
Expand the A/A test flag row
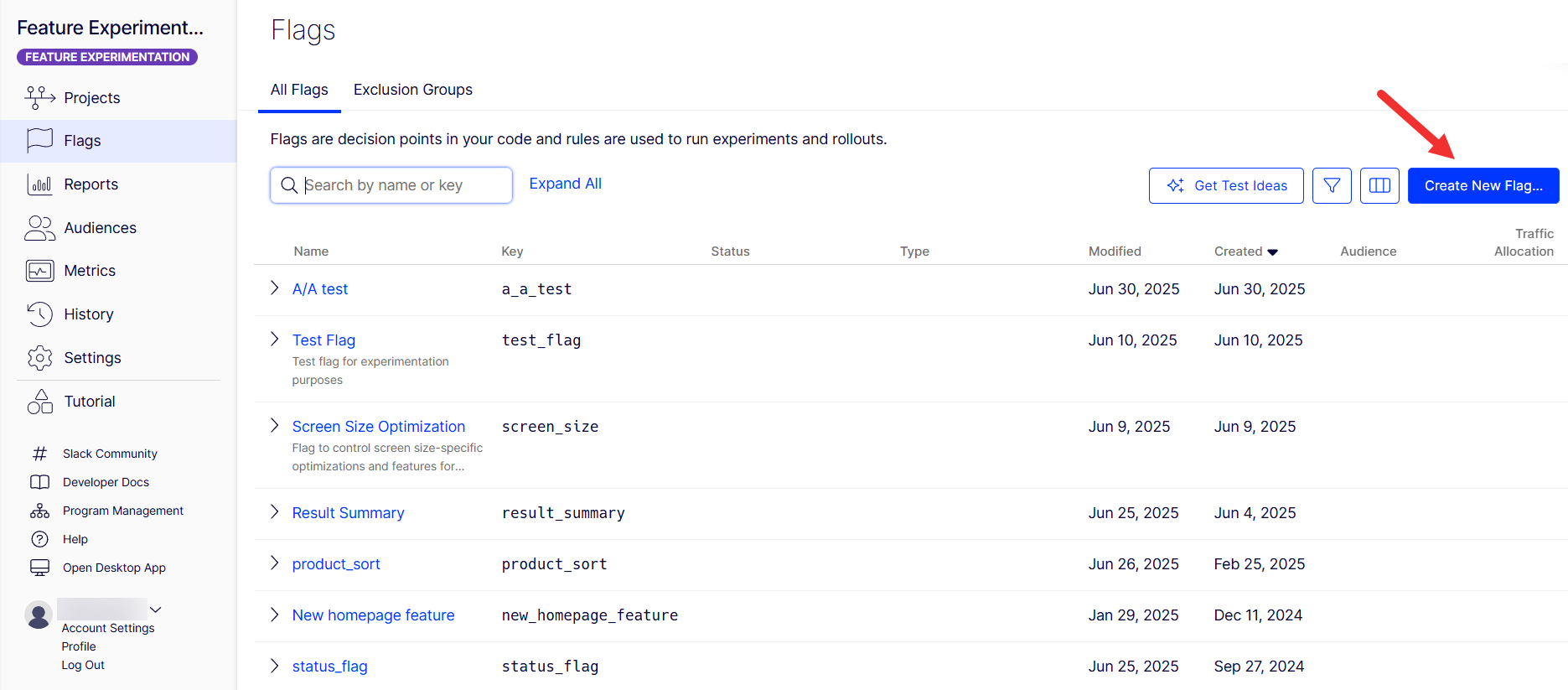pos(274,288)
